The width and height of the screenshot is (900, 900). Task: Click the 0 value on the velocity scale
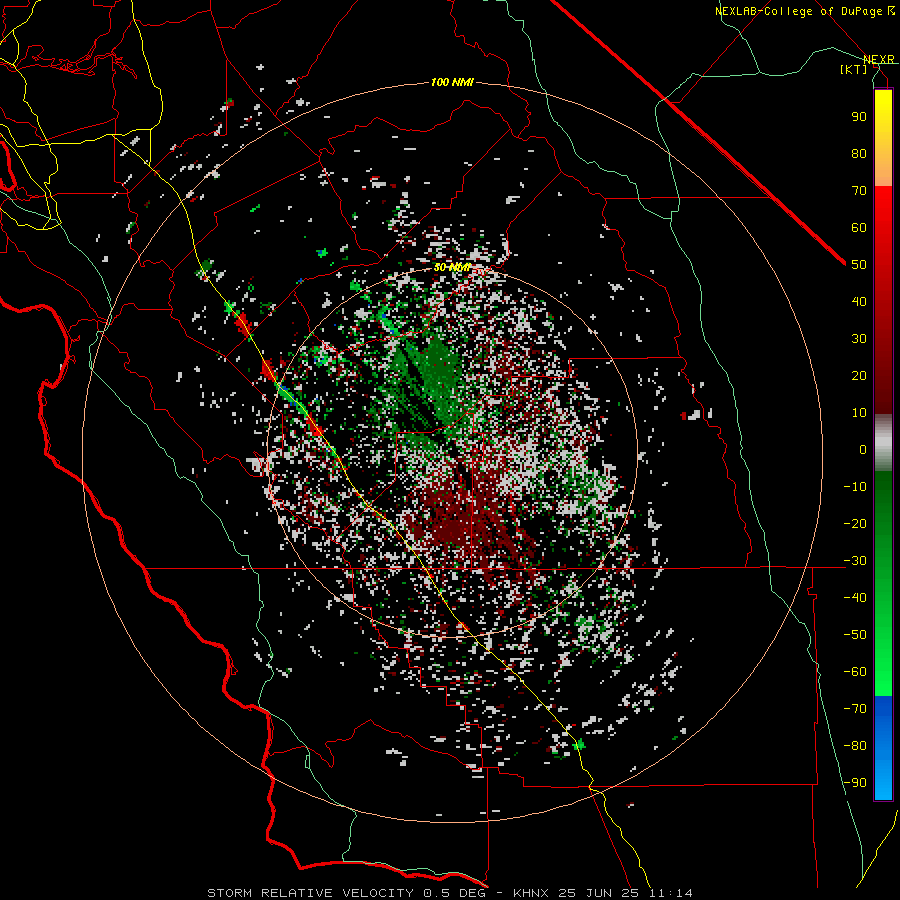coord(863,449)
